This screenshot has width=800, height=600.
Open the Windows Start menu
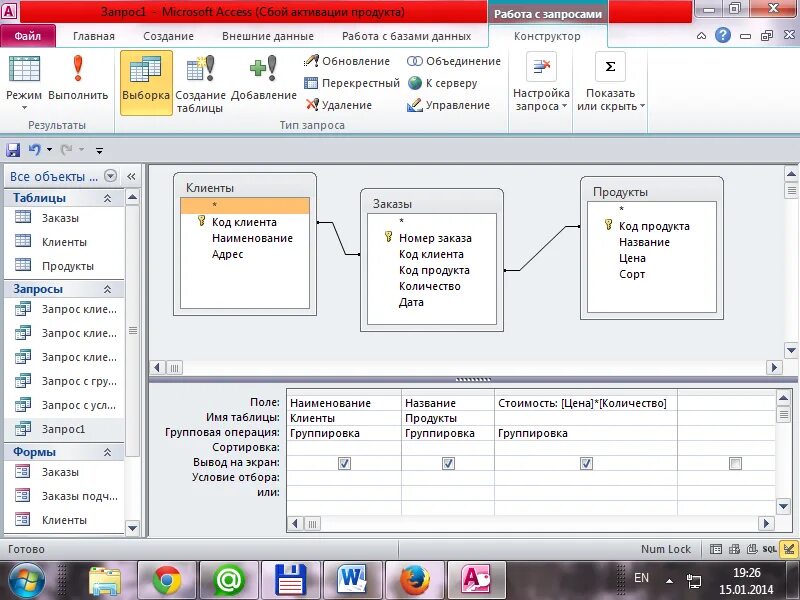(x=26, y=581)
